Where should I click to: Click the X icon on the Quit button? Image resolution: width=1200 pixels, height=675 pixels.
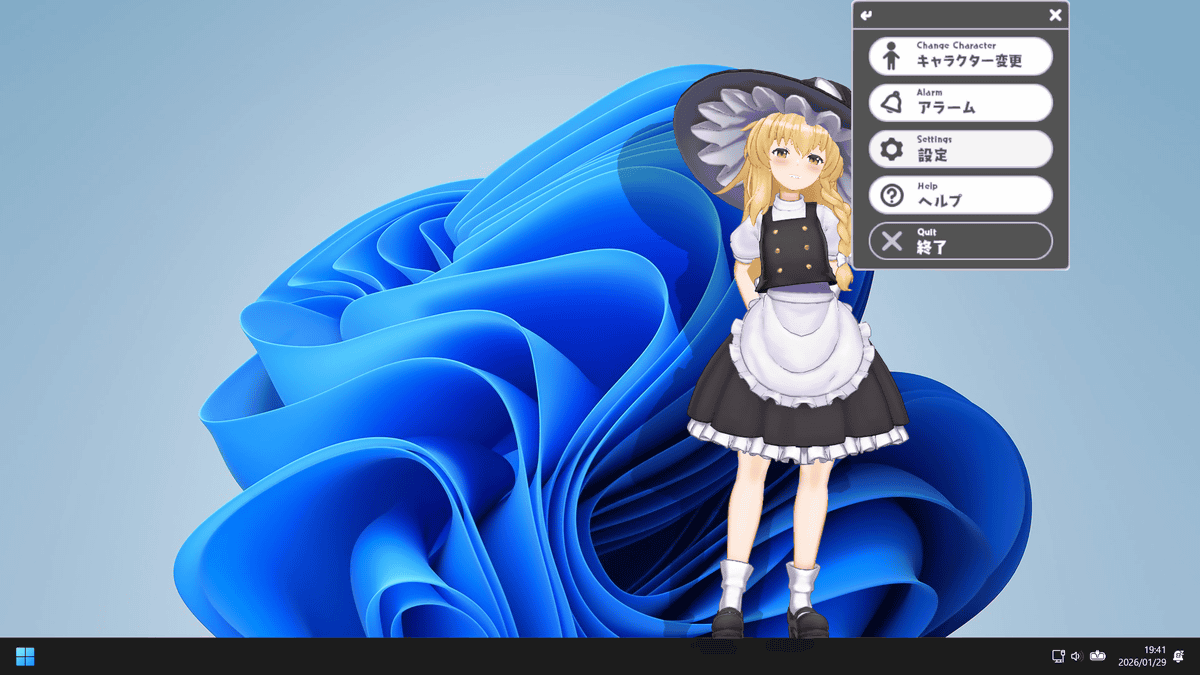[x=891, y=242]
